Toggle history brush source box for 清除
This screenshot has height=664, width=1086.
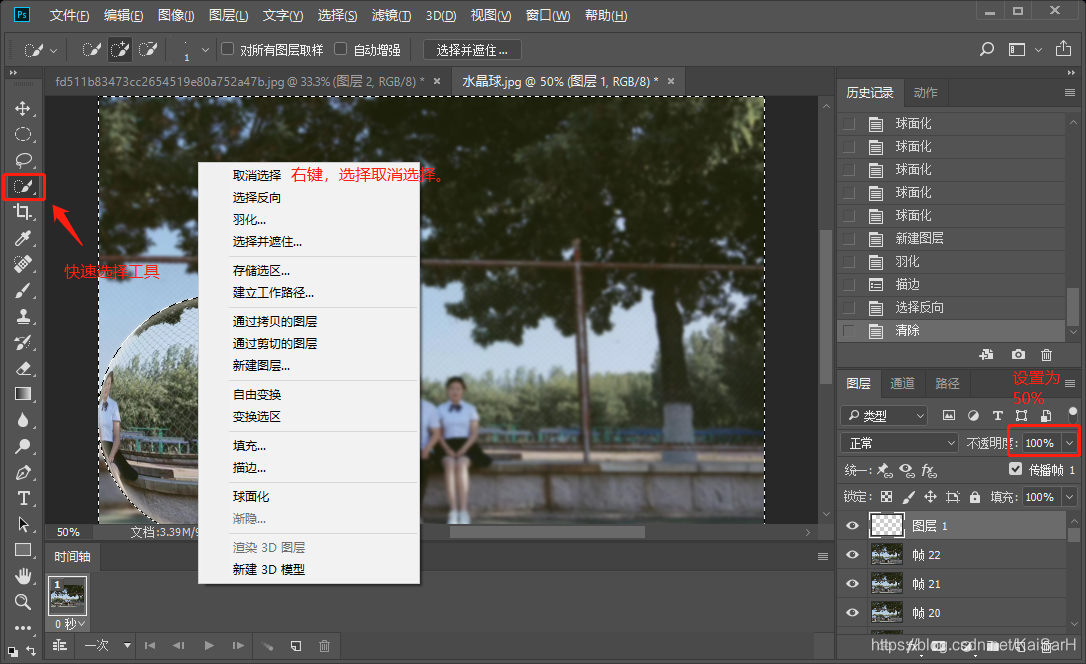pyautogui.click(x=849, y=331)
